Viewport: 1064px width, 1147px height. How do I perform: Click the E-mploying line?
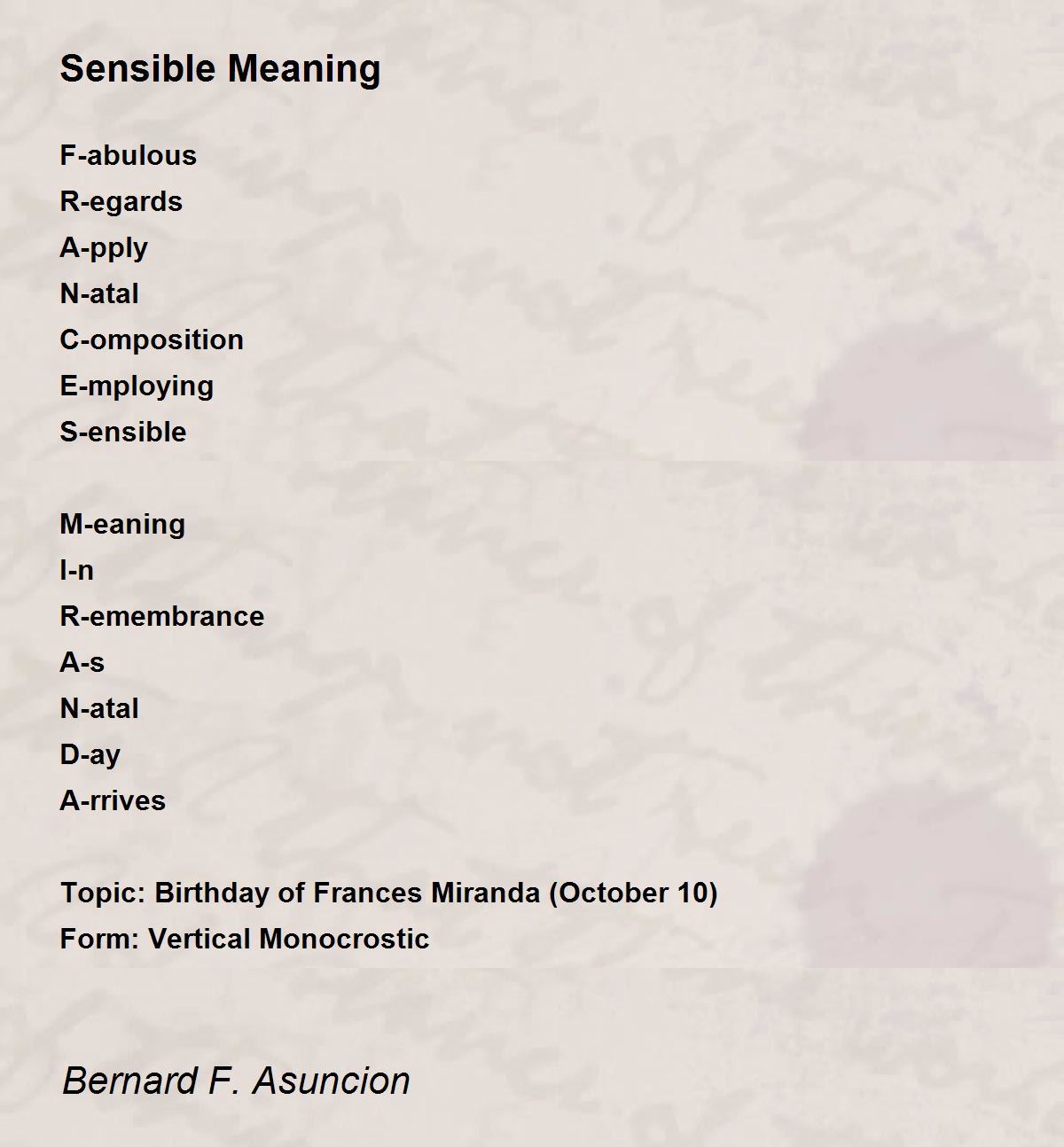point(137,386)
